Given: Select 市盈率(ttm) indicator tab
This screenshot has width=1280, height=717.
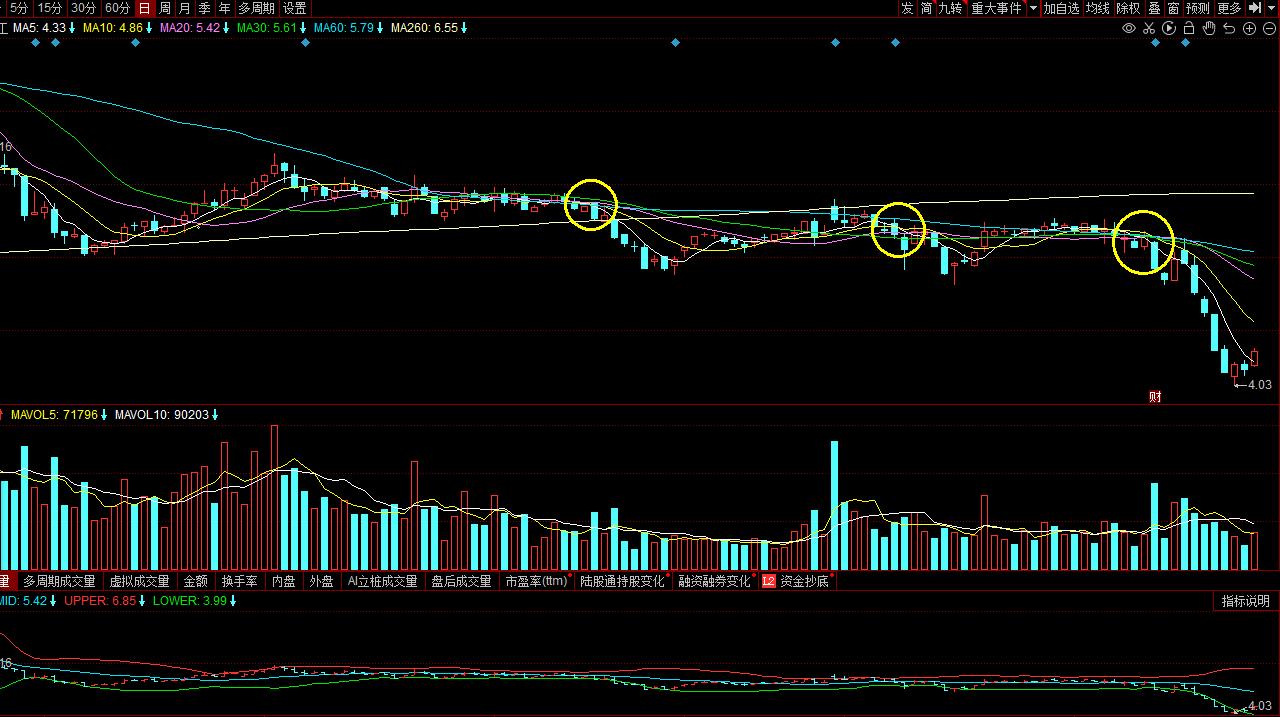Looking at the screenshot, I should [537, 581].
